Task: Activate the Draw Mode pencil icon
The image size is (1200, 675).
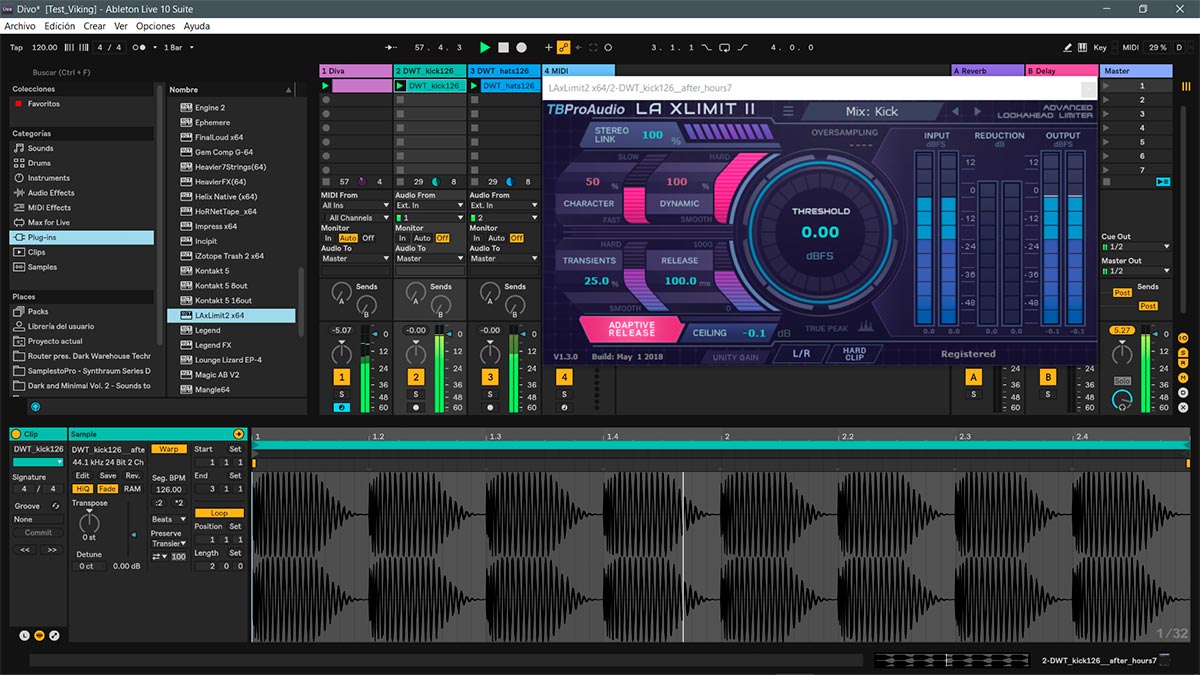Action: pos(1068,47)
